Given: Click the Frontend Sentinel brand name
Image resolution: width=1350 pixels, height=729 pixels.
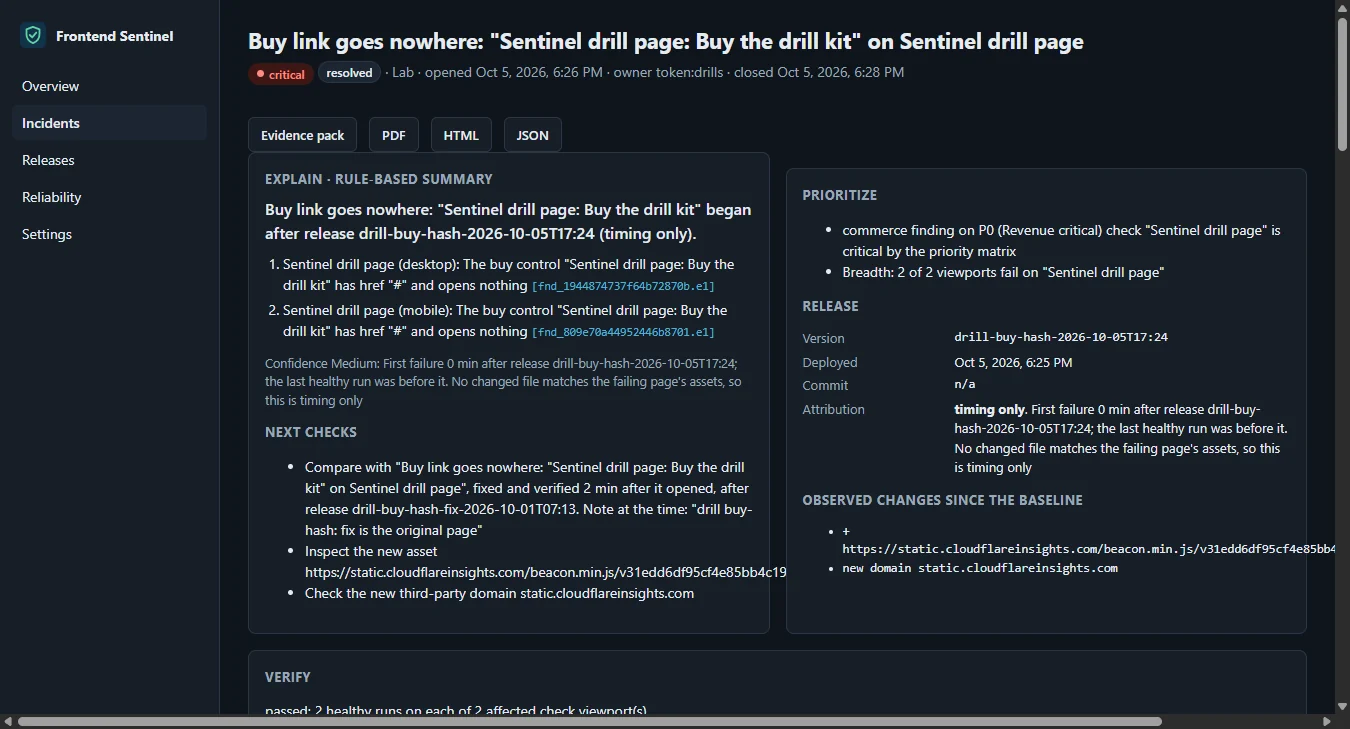Looking at the screenshot, I should pyautogui.click(x=115, y=36).
